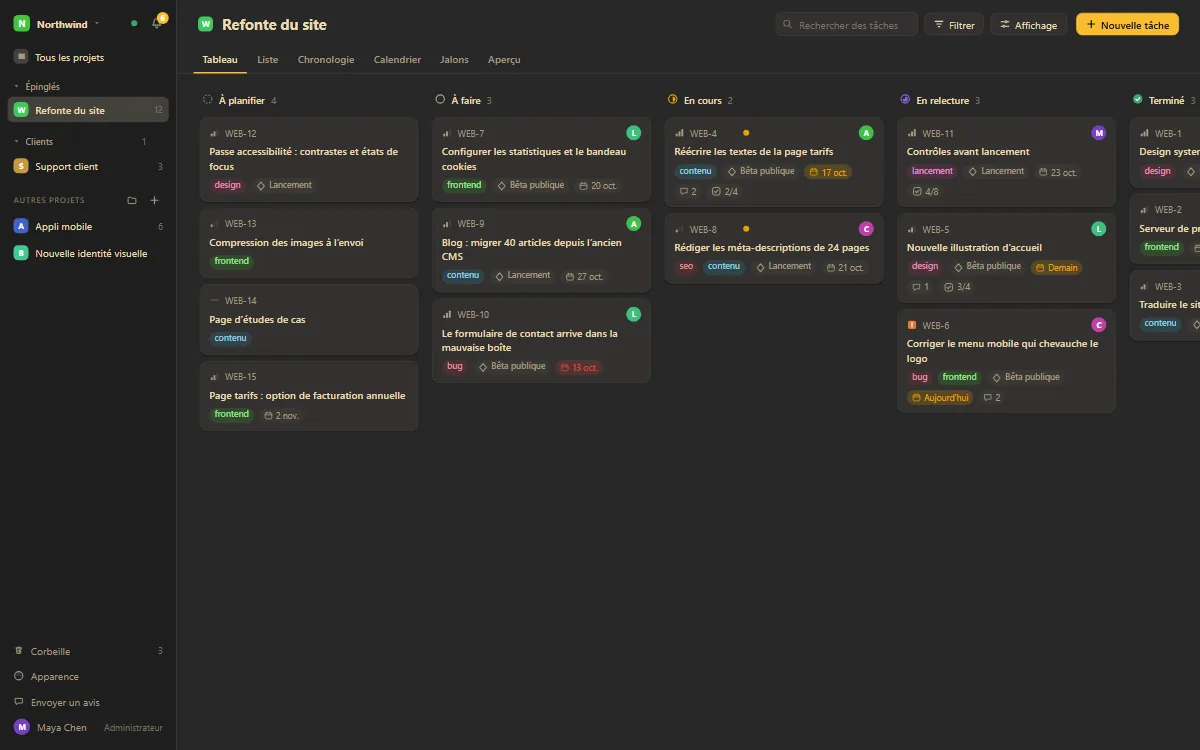Viewport: 1200px width, 750px height.
Task: Collapse the Clients section
Action: [34, 142]
